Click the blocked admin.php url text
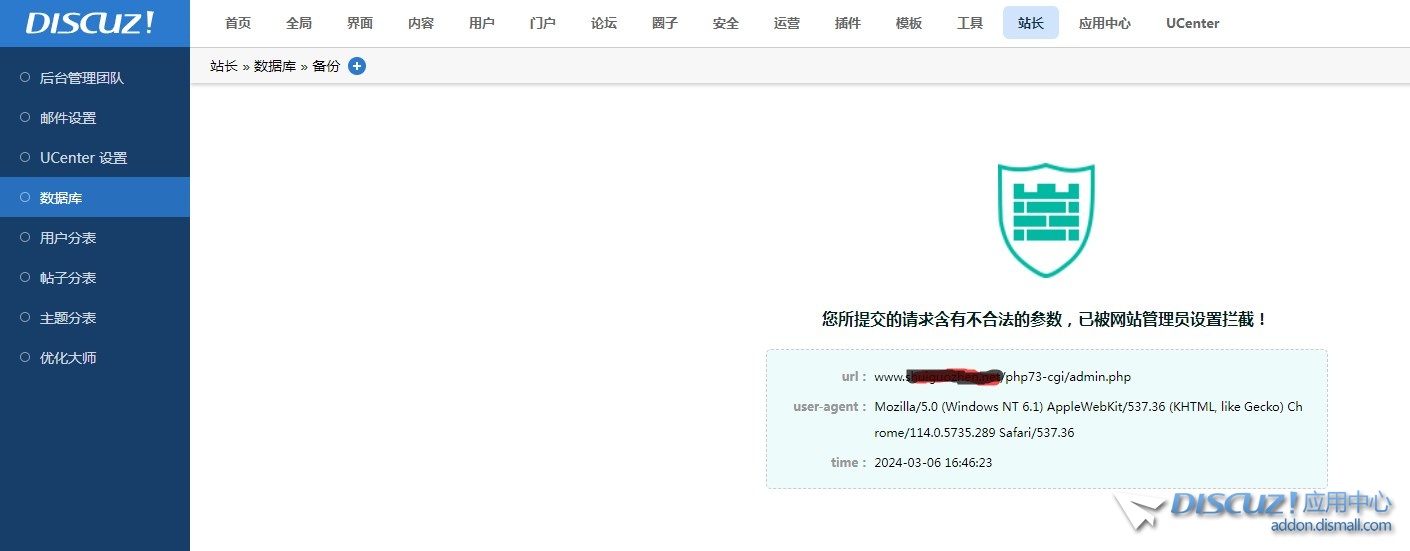 (x=1002, y=377)
